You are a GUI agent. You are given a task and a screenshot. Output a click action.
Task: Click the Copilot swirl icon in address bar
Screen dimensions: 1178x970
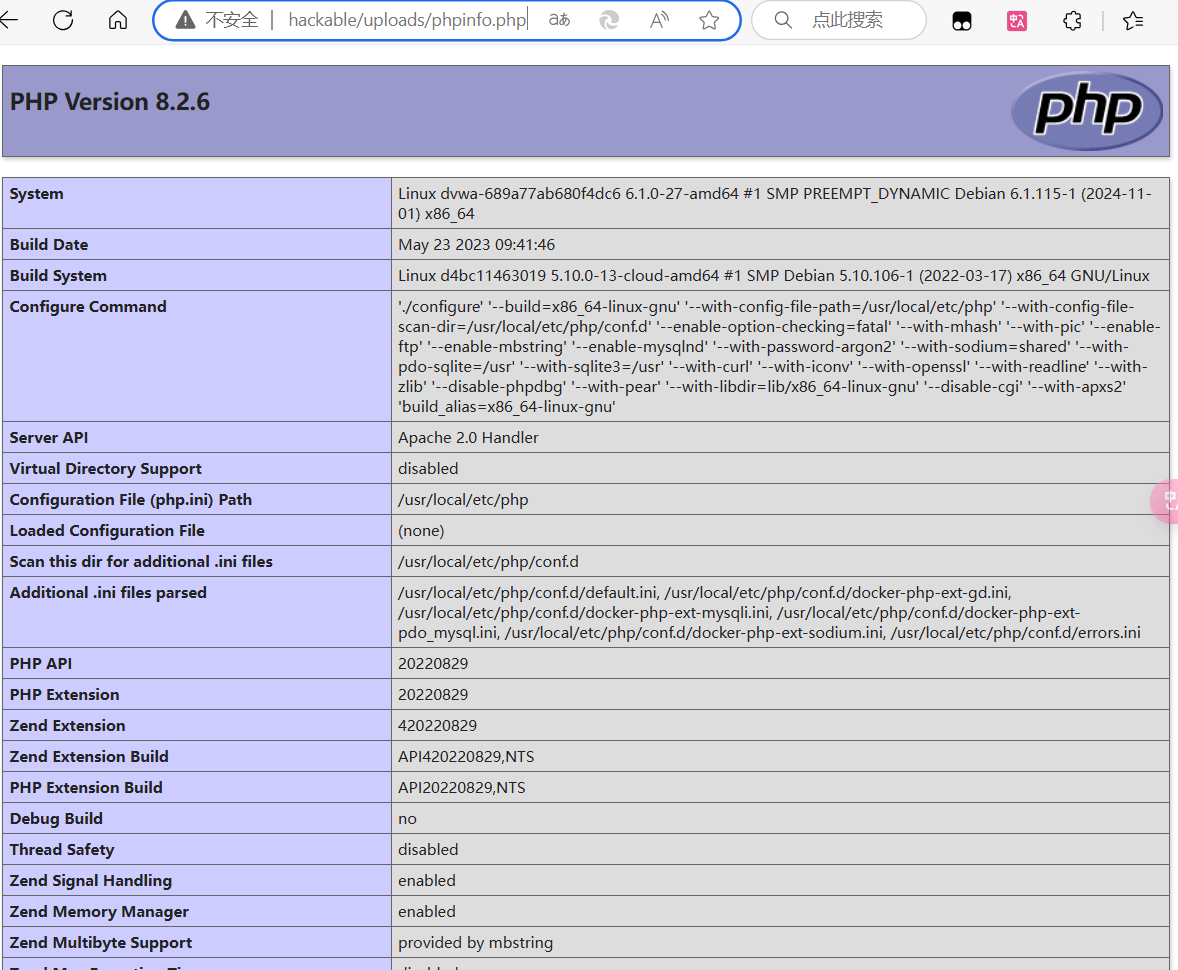609,20
